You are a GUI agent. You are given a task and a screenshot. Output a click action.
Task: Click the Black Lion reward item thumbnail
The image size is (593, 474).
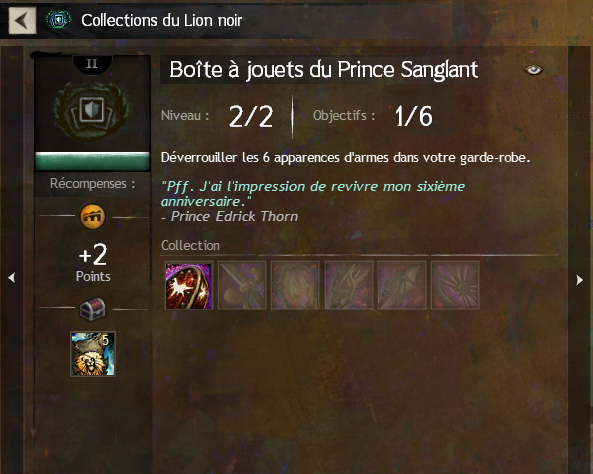(93, 354)
